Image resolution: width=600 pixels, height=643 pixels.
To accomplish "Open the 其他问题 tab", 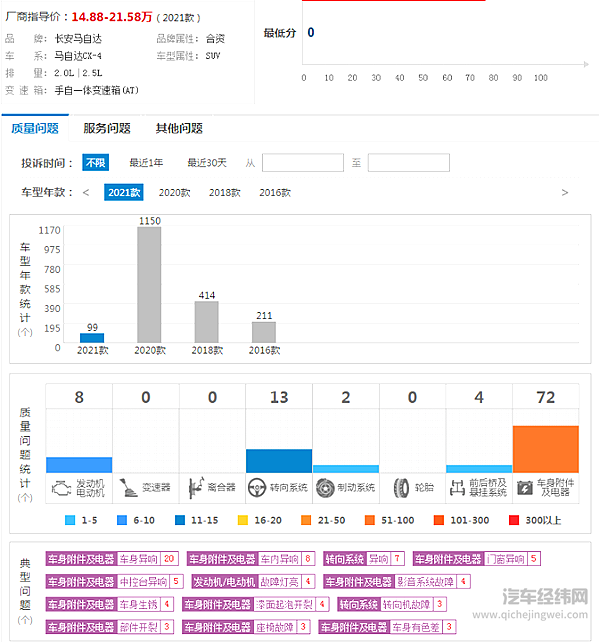I will 179,128.
